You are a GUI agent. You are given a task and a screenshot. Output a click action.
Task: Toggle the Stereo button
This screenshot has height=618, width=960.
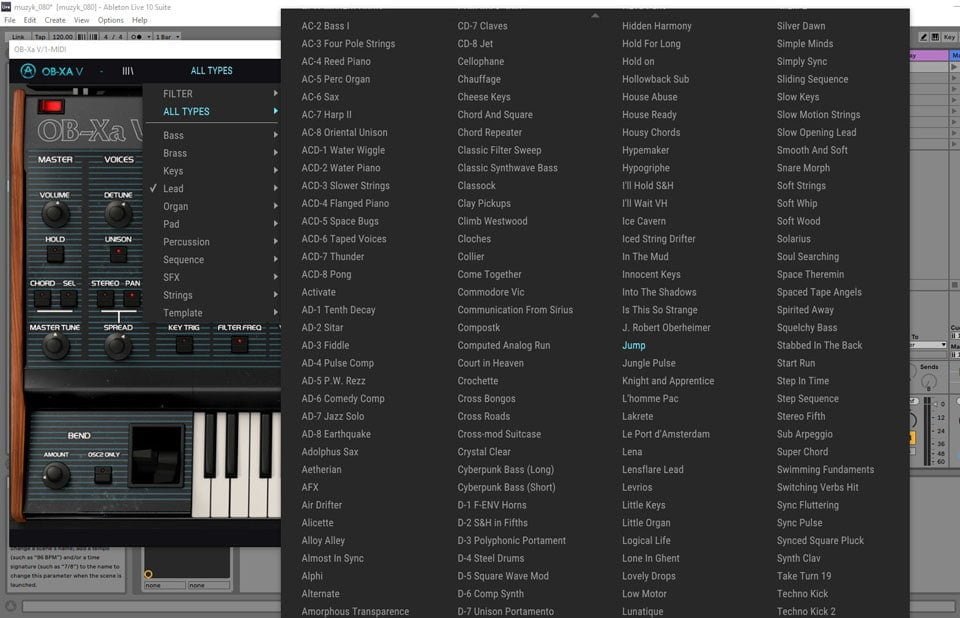point(105,298)
